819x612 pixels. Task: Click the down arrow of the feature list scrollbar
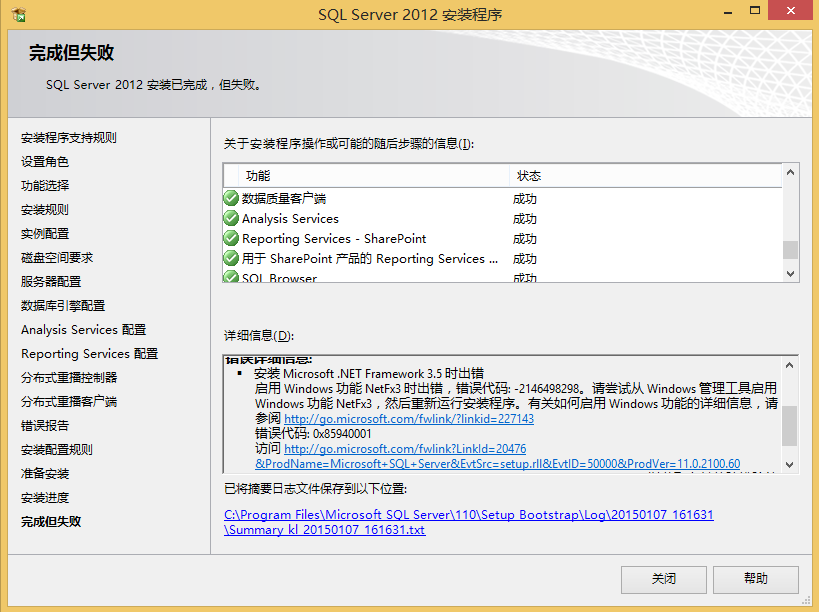(790, 274)
